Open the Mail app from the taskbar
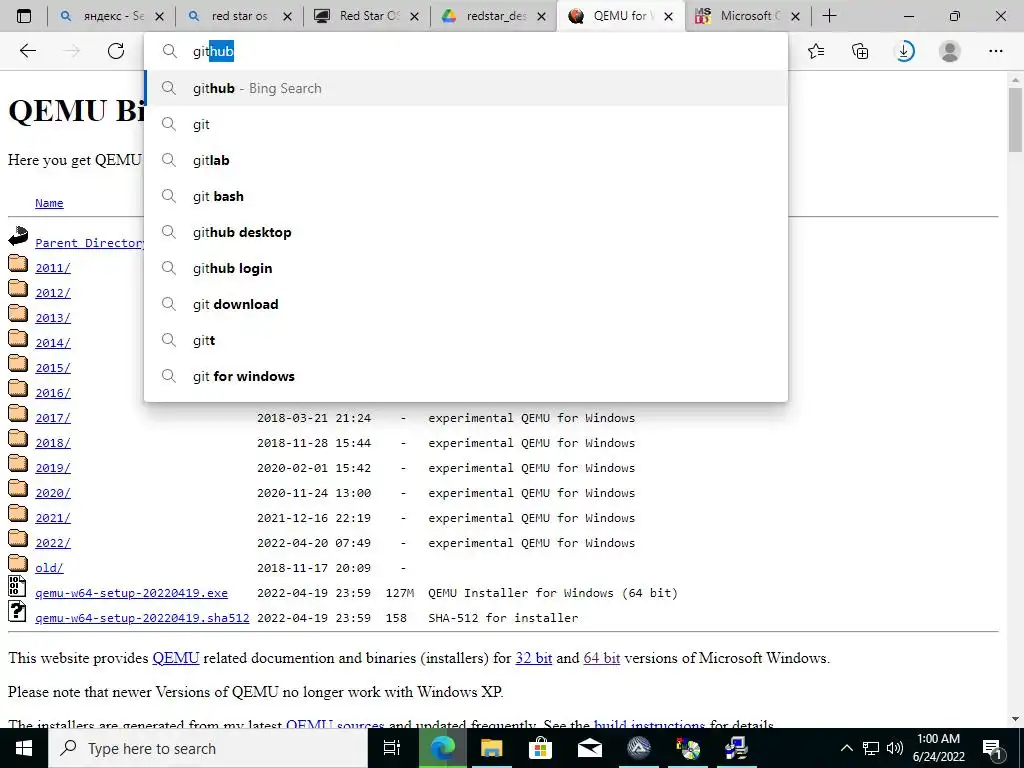 click(x=589, y=748)
